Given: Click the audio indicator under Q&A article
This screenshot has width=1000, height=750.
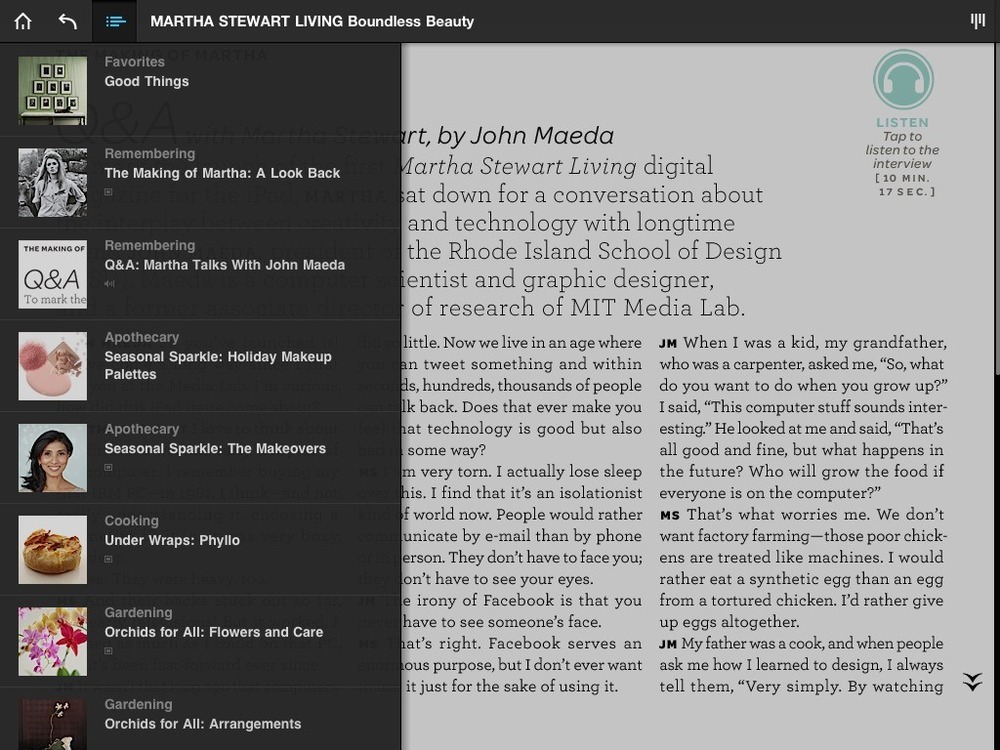Looking at the screenshot, I should tap(110, 283).
